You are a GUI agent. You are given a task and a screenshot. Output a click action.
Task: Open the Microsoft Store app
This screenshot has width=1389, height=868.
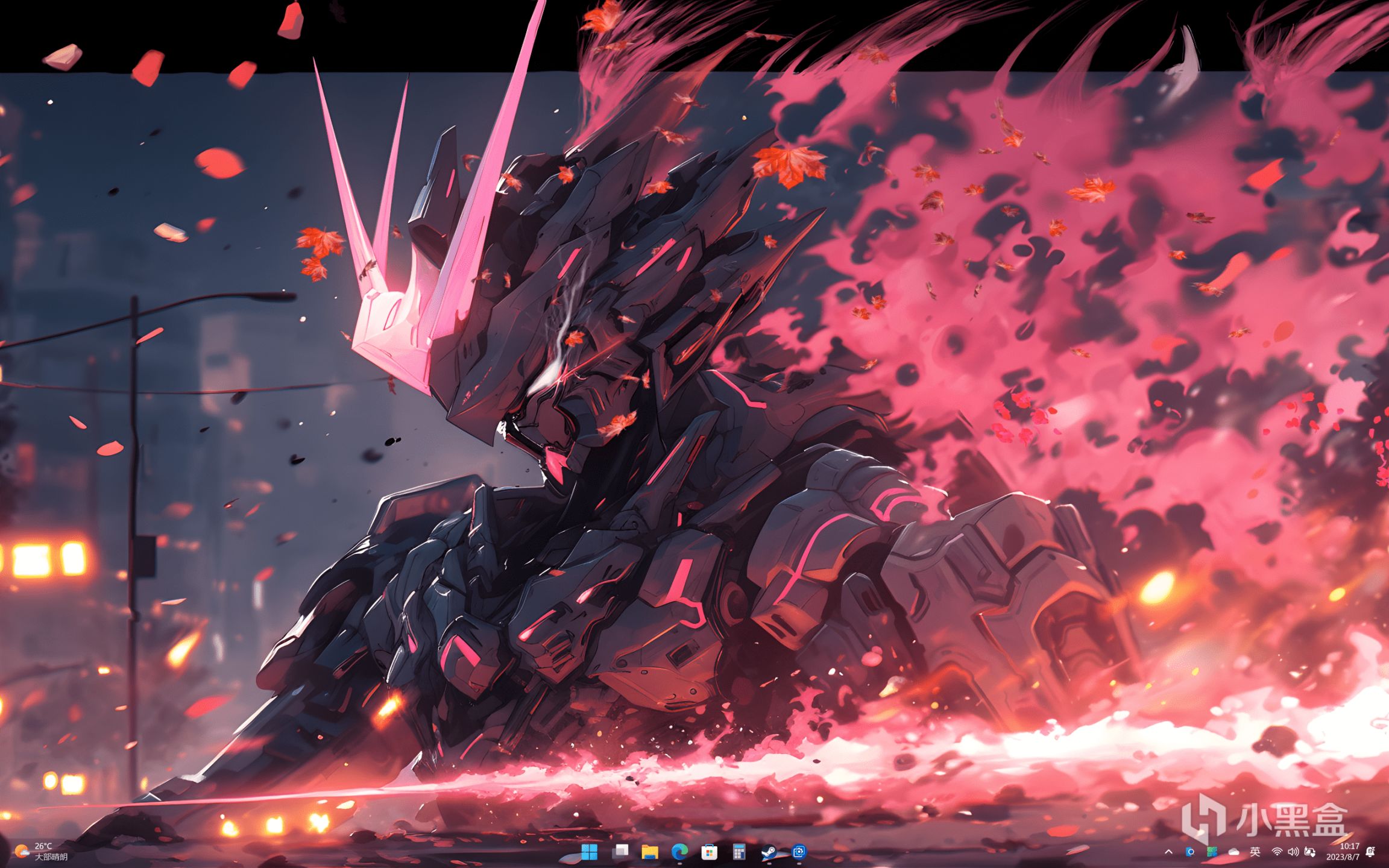click(x=709, y=852)
